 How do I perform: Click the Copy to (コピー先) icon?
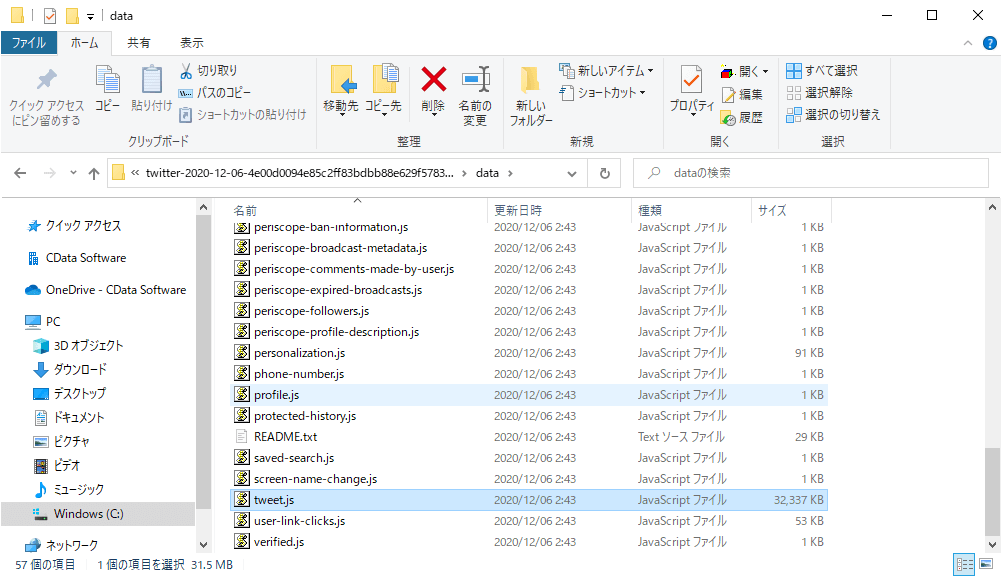(385, 80)
